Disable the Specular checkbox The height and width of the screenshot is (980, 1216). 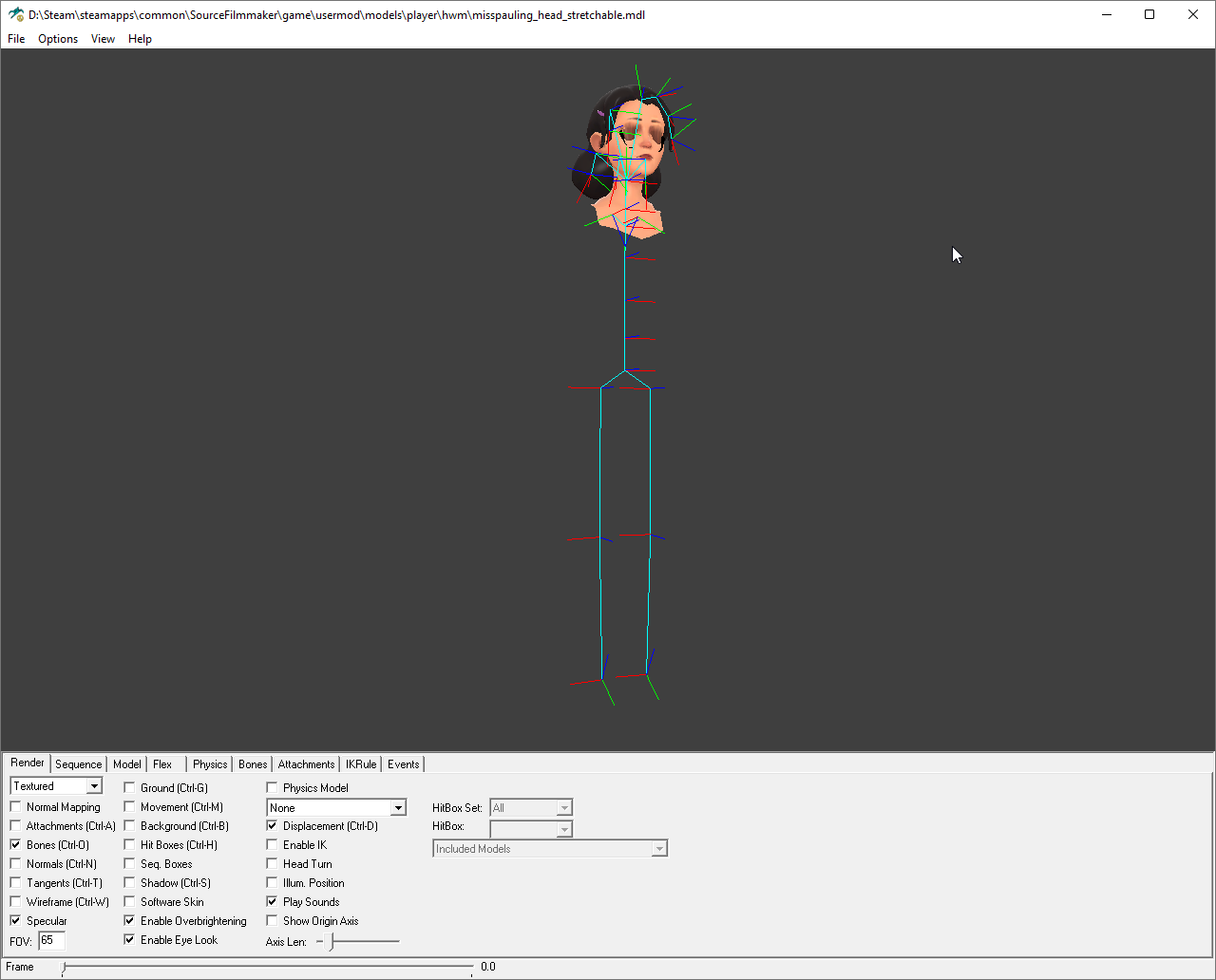click(15, 921)
